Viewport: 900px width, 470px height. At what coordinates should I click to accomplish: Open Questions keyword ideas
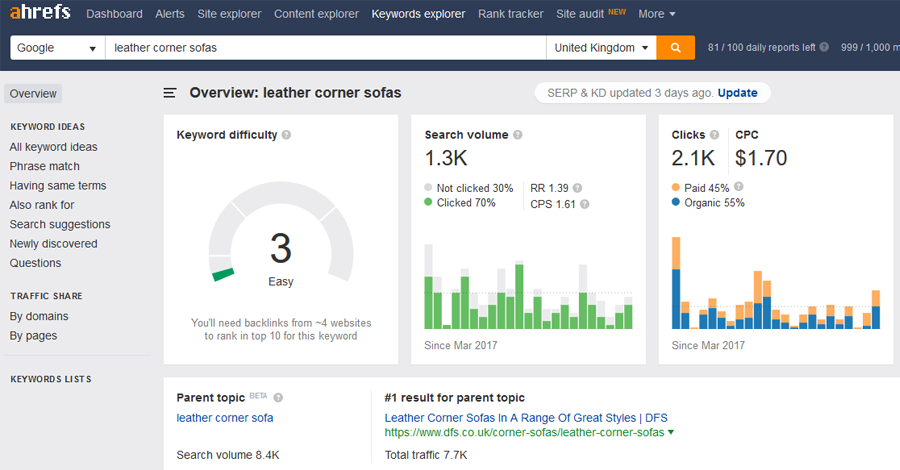35,263
